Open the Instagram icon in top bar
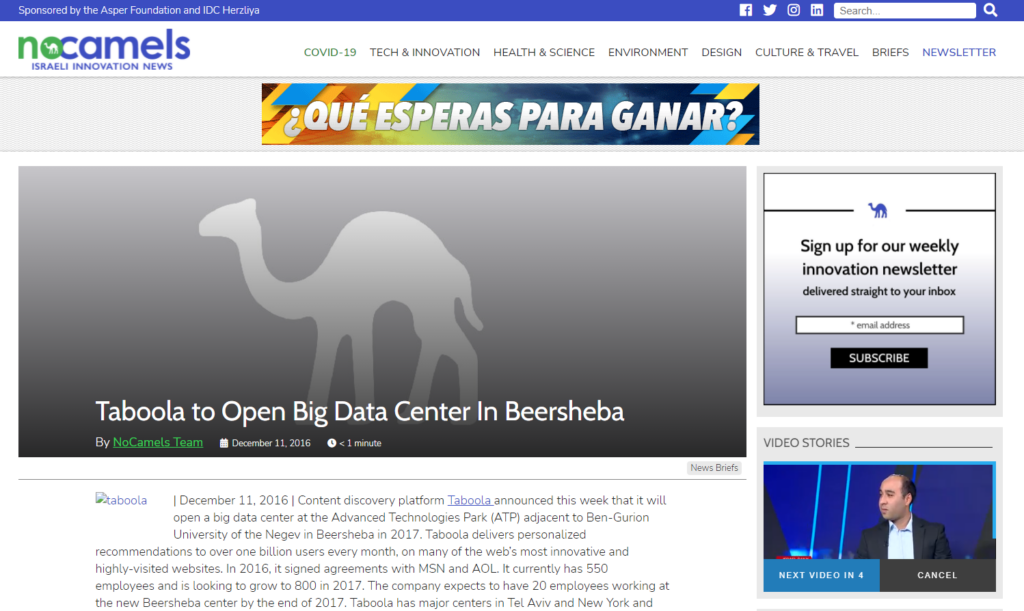 click(x=793, y=10)
